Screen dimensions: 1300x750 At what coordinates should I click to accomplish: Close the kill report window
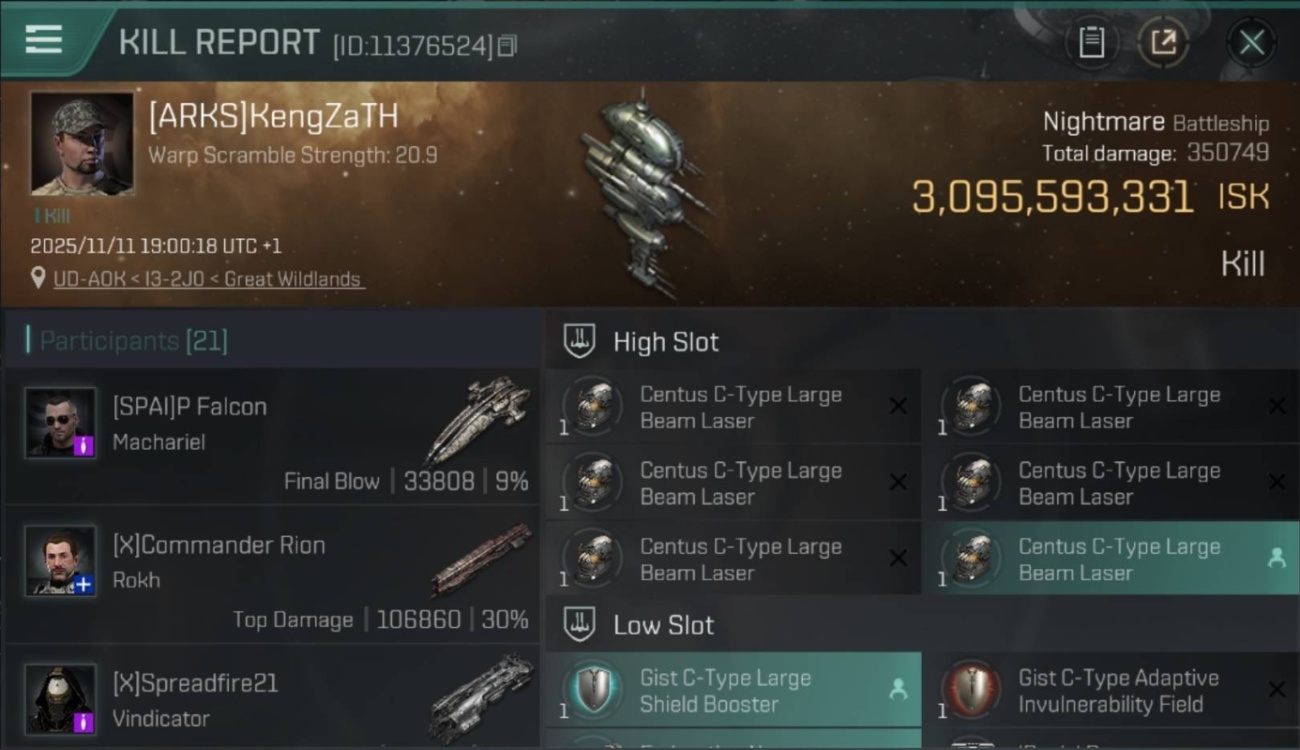coord(1251,42)
